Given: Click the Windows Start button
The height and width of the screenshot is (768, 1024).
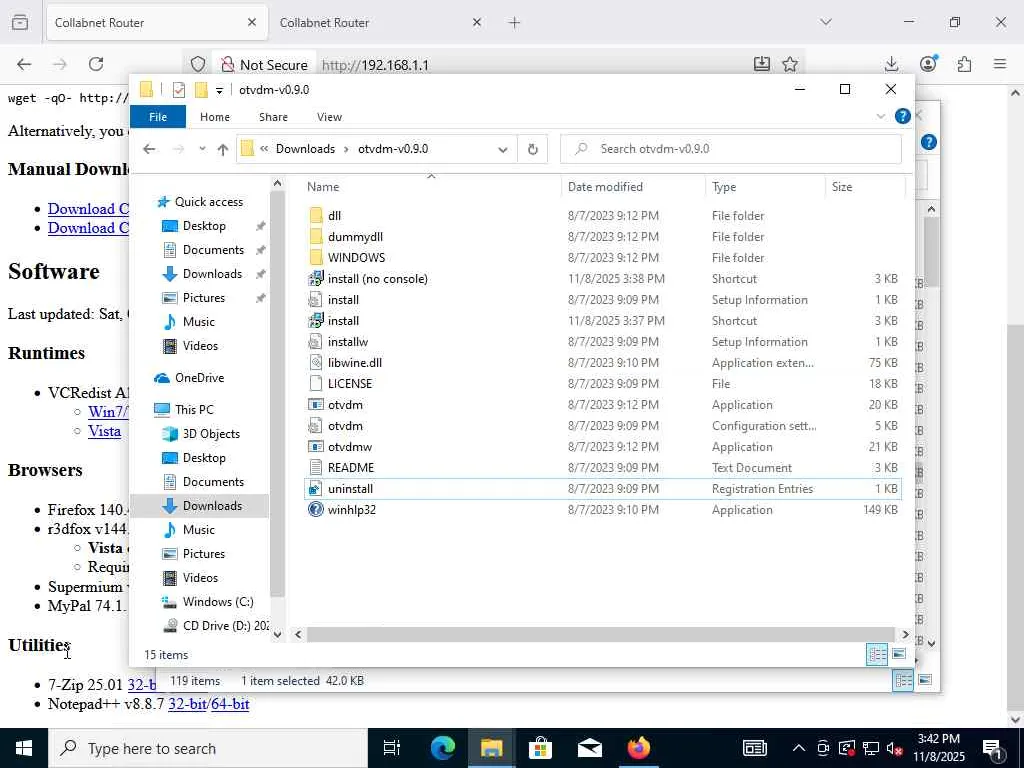Looking at the screenshot, I should pos(24,748).
